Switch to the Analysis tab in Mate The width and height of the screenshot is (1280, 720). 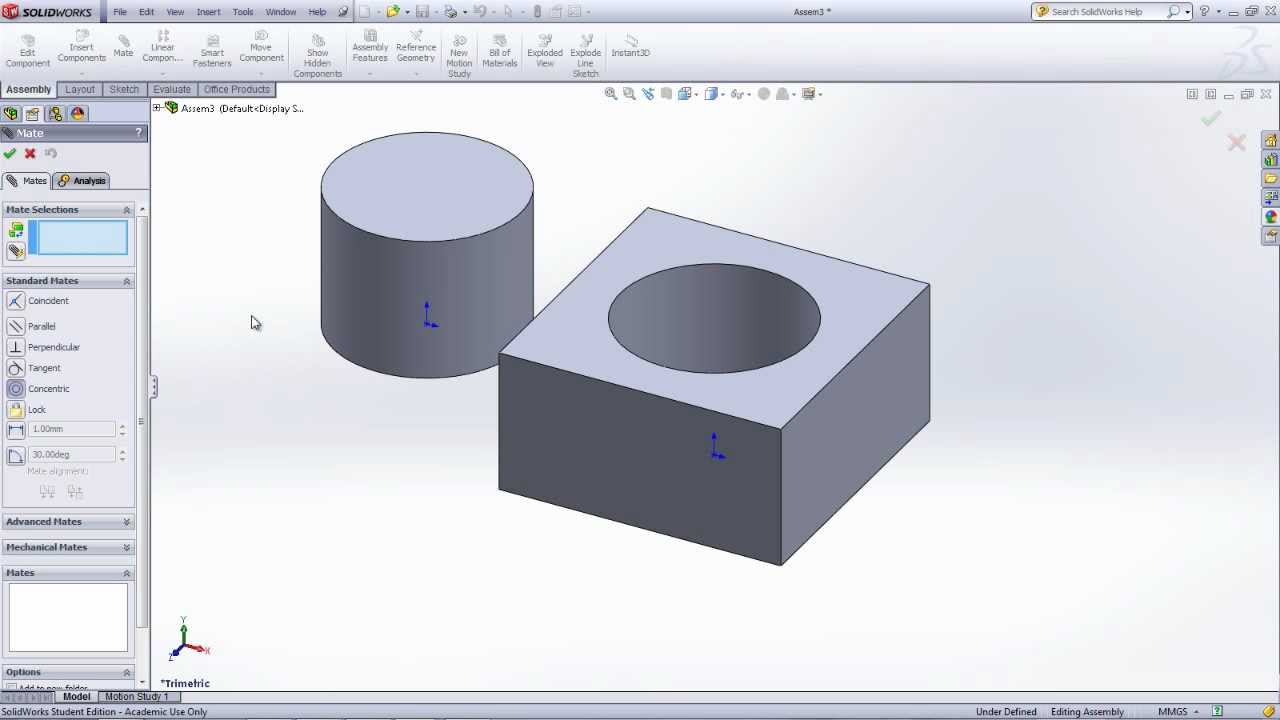tap(82, 181)
